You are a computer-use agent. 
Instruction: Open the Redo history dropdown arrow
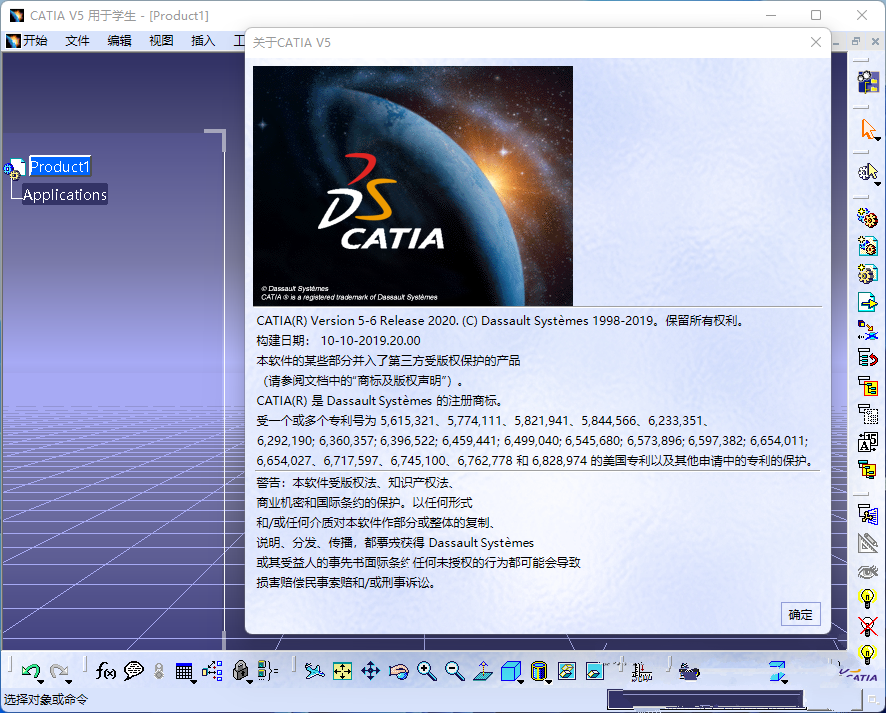click(x=69, y=682)
